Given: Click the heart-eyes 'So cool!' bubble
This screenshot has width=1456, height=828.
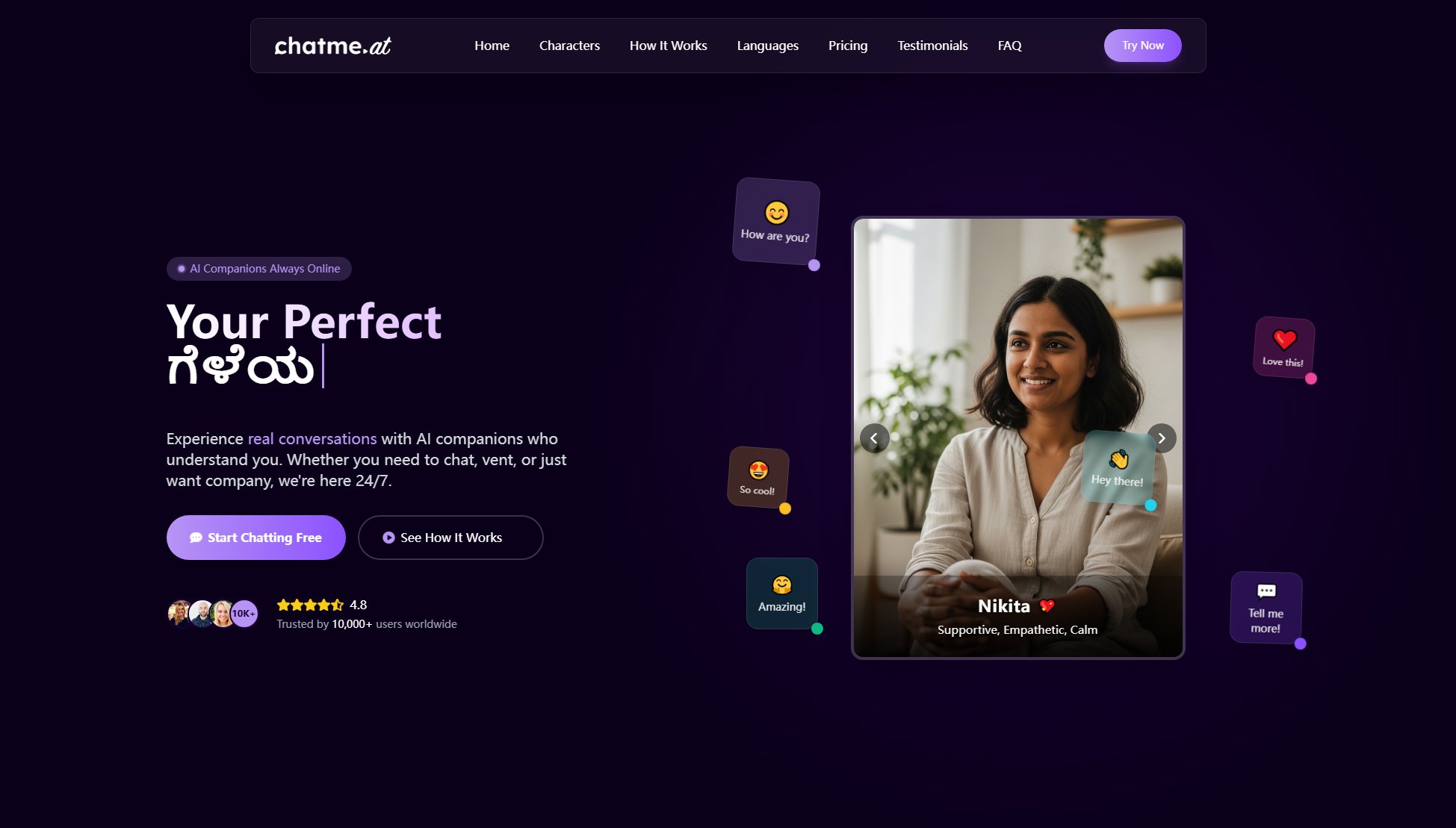Looking at the screenshot, I should [x=758, y=477].
